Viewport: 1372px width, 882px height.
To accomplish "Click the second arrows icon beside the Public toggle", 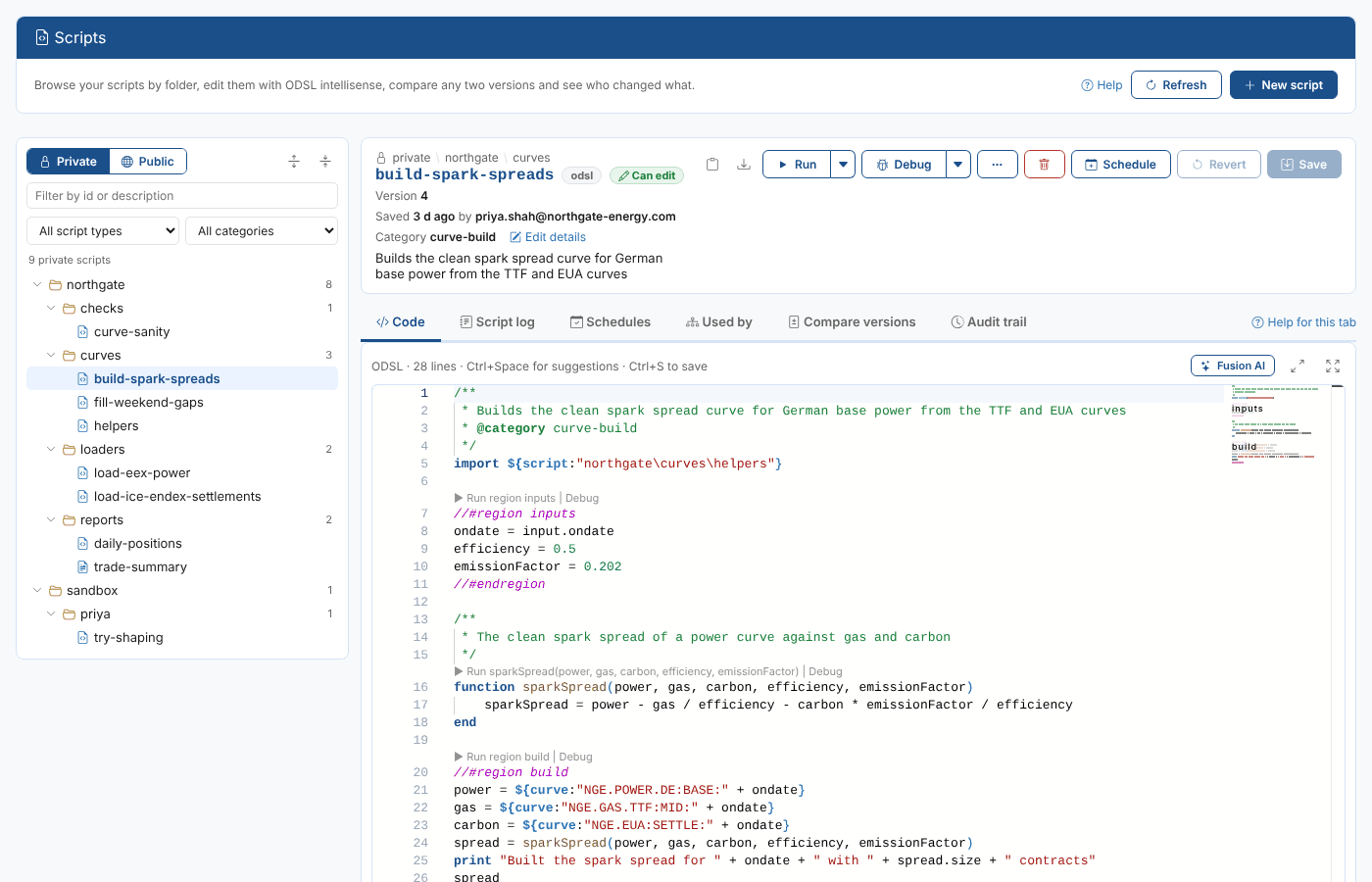I will click(x=325, y=162).
